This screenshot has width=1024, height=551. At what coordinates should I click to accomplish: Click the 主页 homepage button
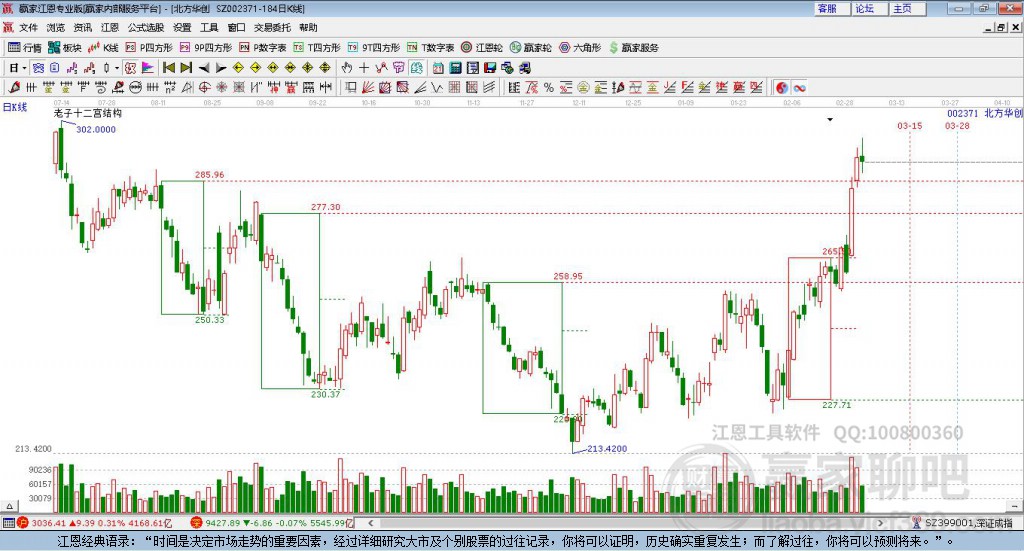(x=908, y=8)
